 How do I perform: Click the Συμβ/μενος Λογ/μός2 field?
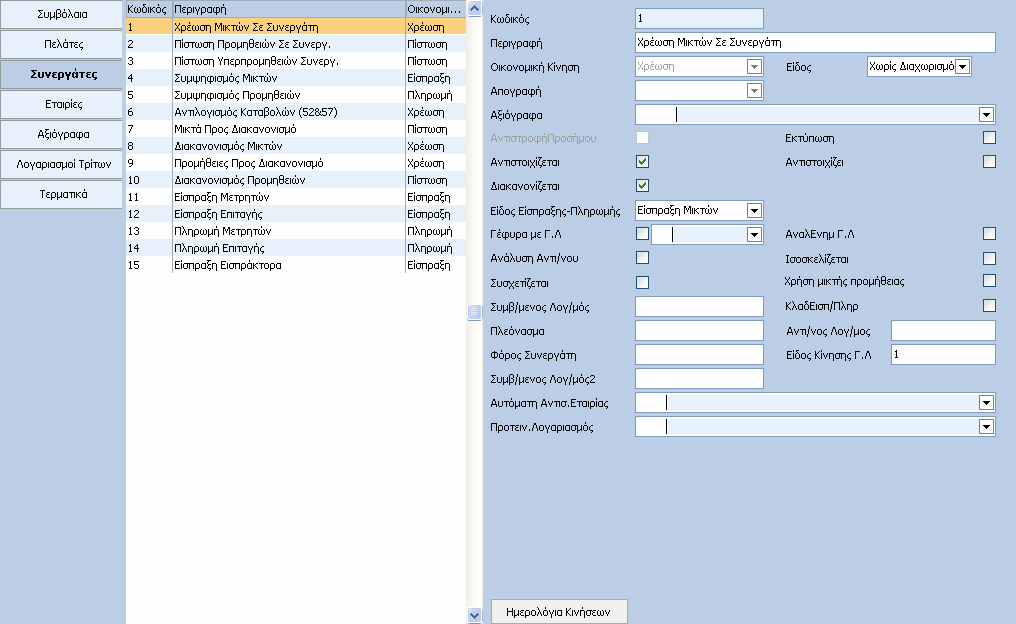(699, 378)
